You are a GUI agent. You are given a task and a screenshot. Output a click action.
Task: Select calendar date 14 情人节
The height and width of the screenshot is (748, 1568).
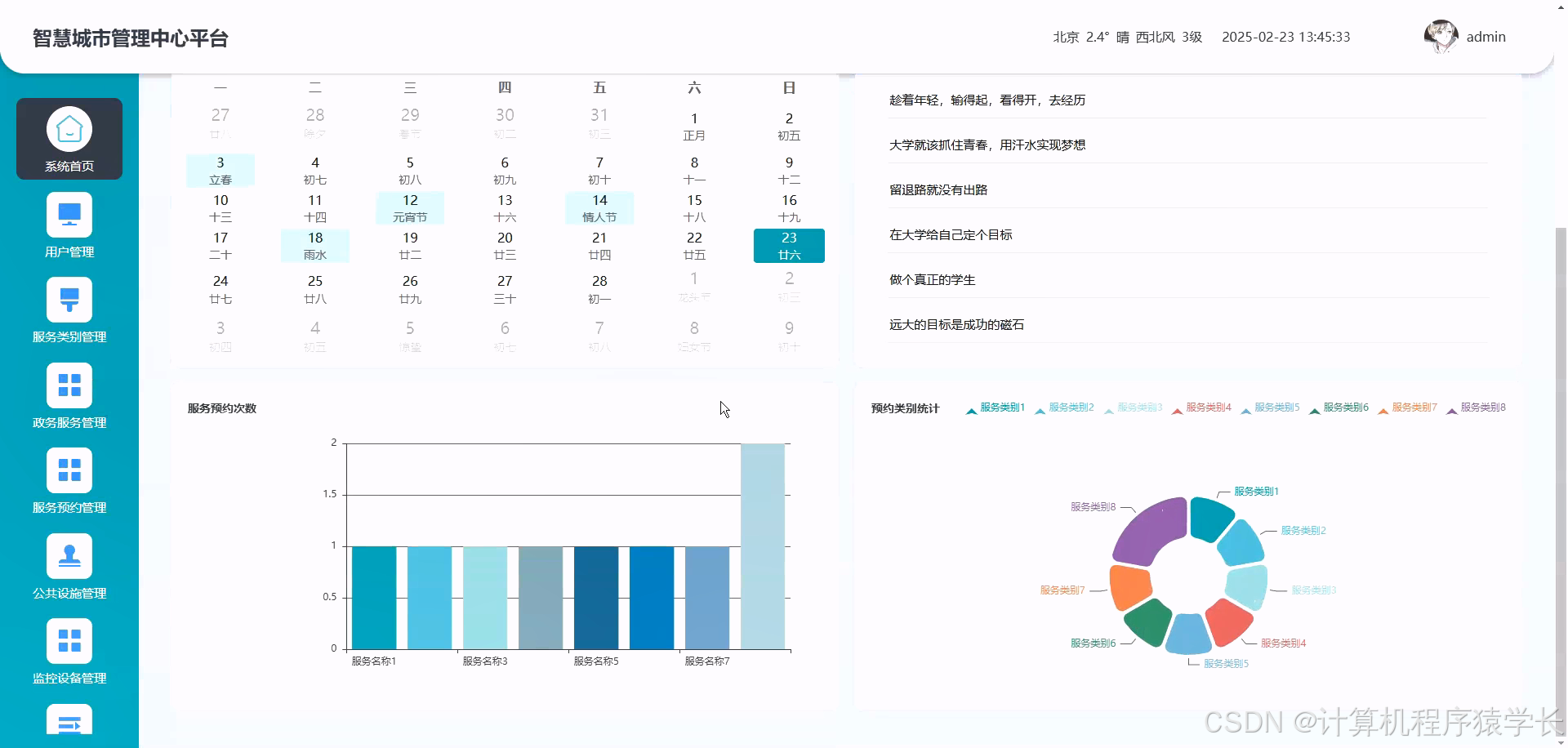(x=599, y=208)
